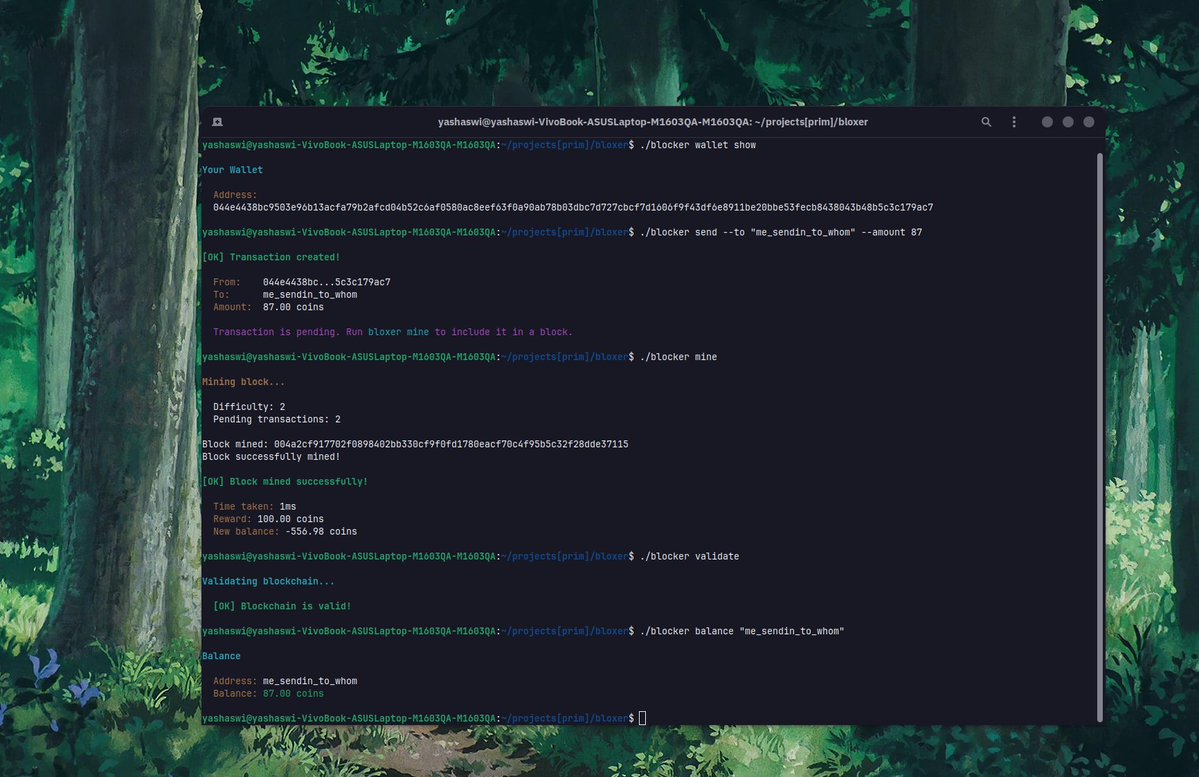Click the pending transaction hint message

pos(393,331)
